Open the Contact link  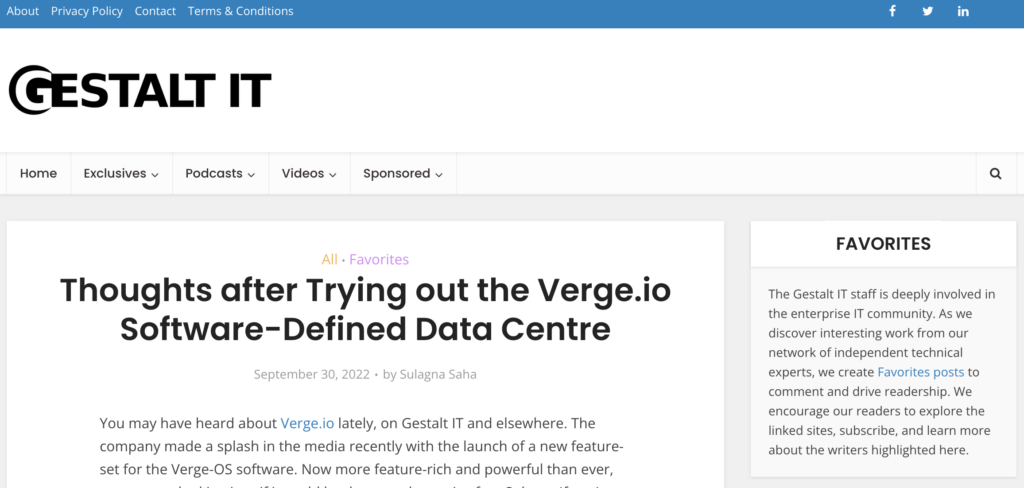tap(155, 11)
